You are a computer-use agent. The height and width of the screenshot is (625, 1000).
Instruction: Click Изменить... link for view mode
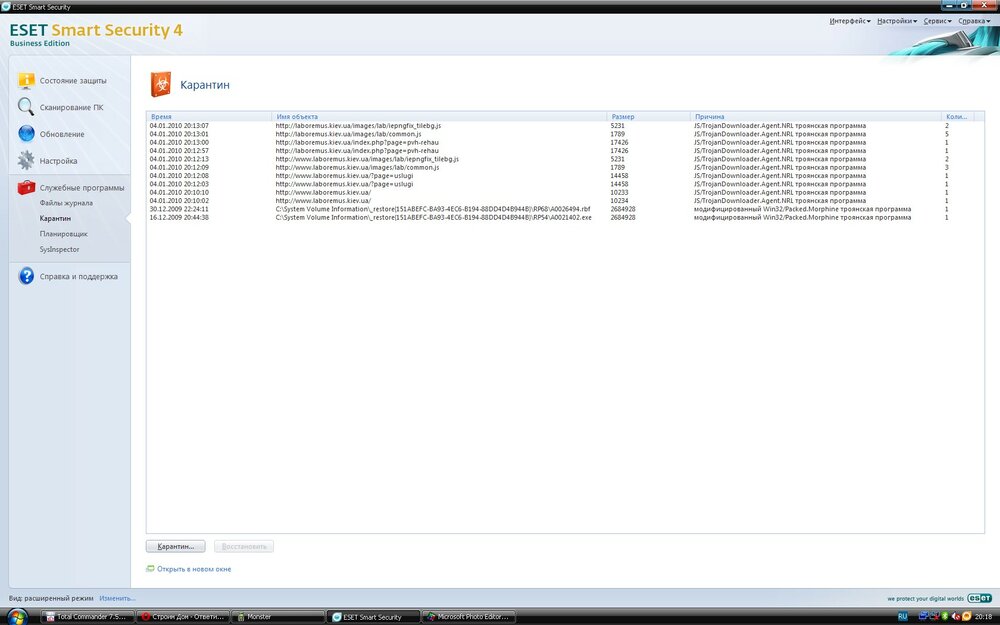pyautogui.click(x=117, y=598)
